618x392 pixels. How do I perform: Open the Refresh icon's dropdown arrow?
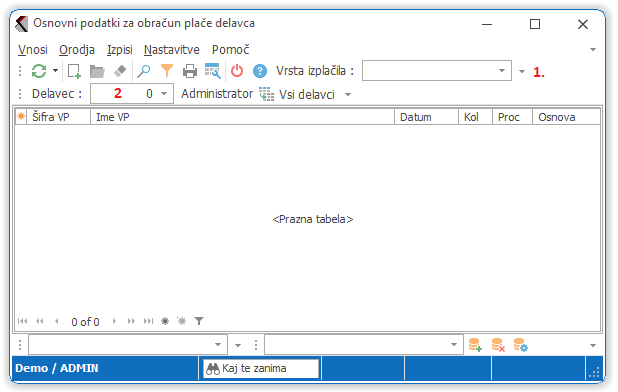[x=56, y=71]
